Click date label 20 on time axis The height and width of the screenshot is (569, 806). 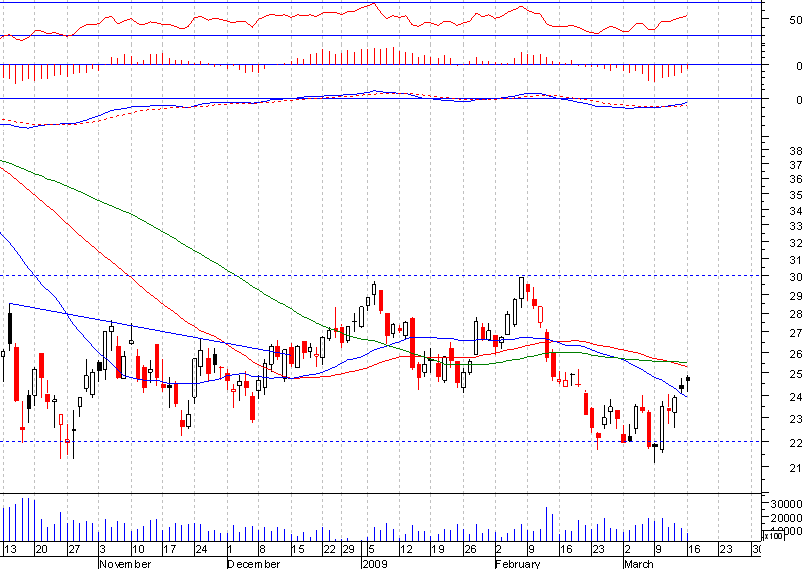click(x=41, y=549)
